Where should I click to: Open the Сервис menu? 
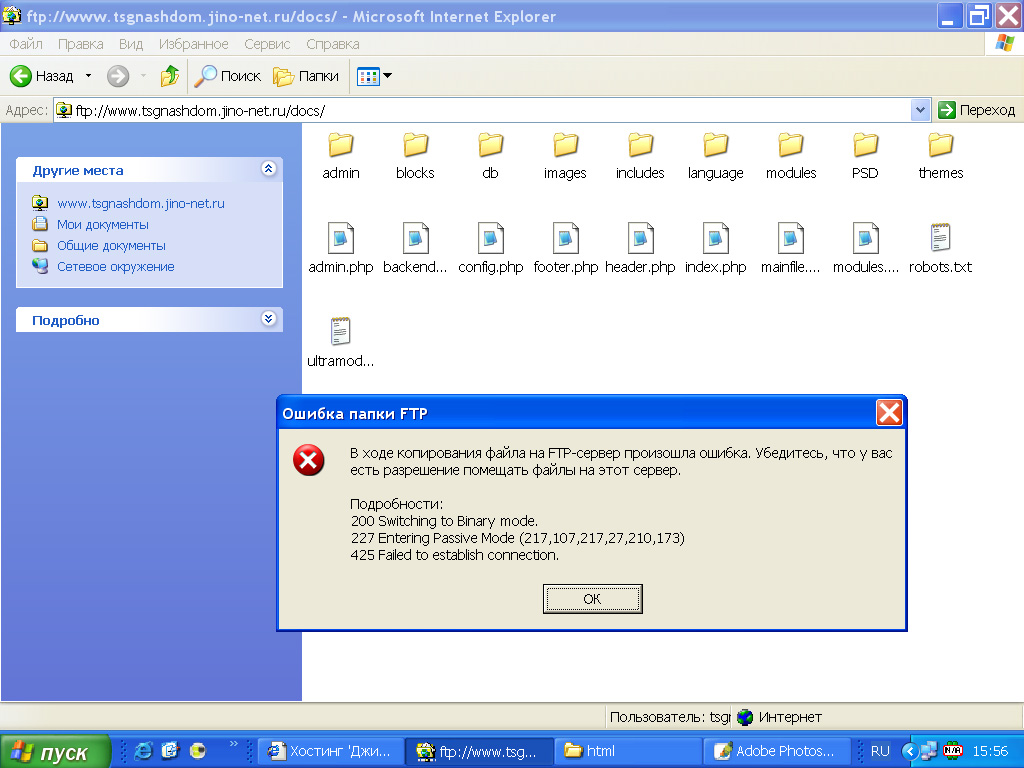tap(267, 44)
